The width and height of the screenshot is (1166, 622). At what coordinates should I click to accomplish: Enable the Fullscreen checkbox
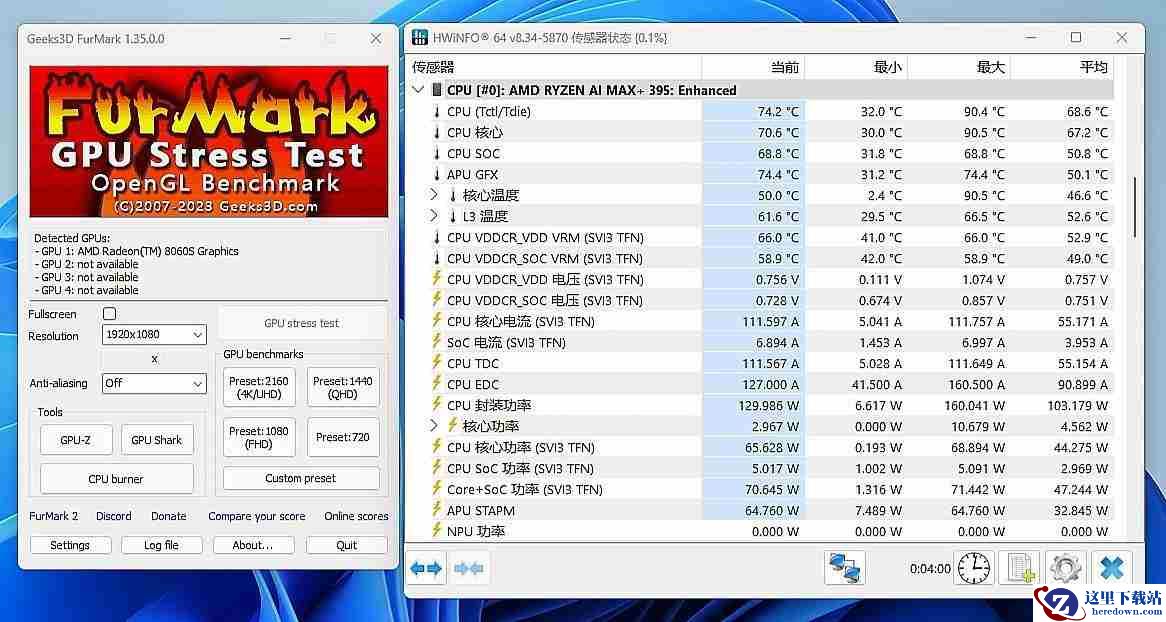pos(110,314)
